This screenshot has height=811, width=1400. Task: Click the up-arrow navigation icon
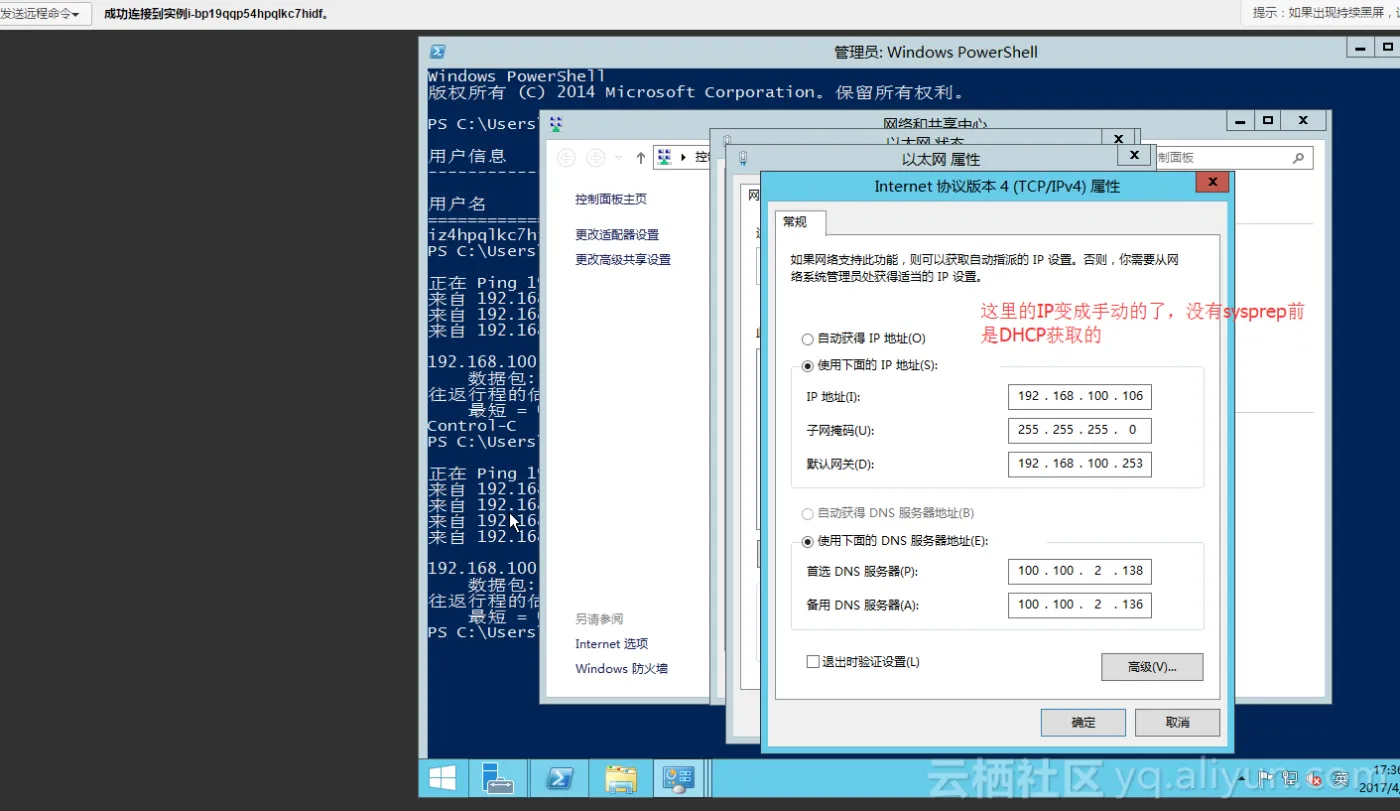click(640, 158)
